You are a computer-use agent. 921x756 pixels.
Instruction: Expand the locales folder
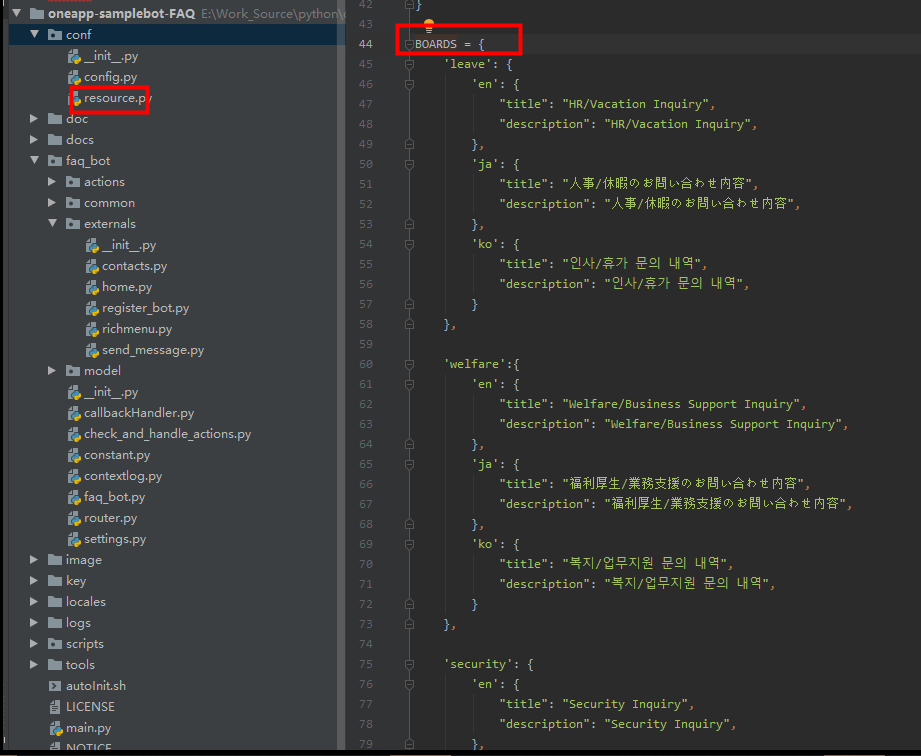(x=33, y=601)
